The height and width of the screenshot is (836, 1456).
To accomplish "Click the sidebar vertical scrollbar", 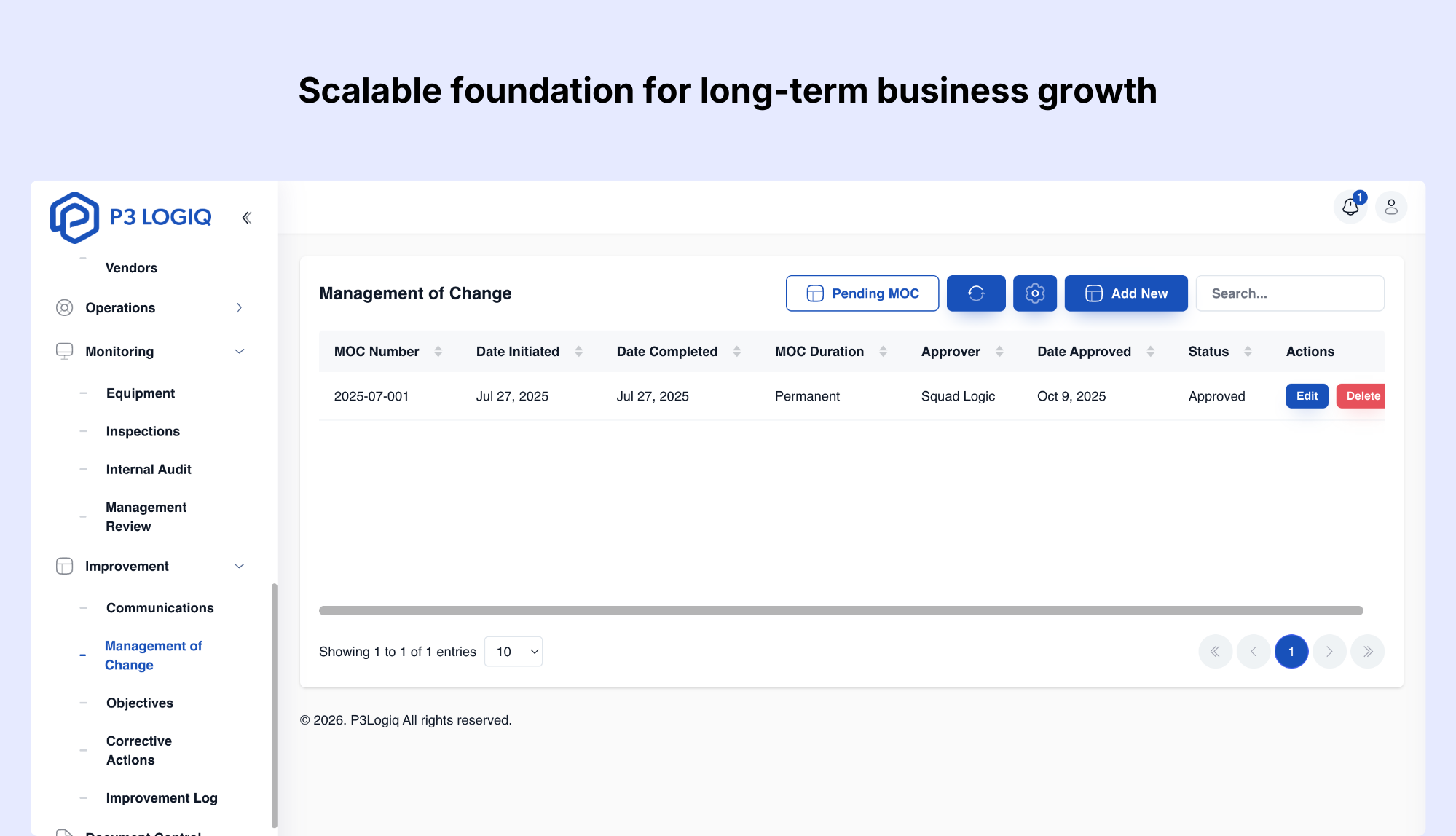I will pos(274,705).
